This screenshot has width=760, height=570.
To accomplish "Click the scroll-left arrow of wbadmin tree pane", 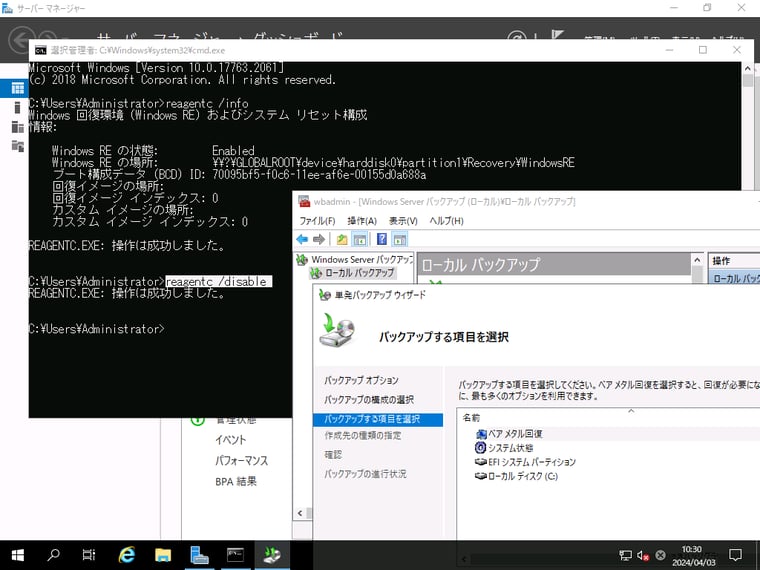I will pos(300,513).
